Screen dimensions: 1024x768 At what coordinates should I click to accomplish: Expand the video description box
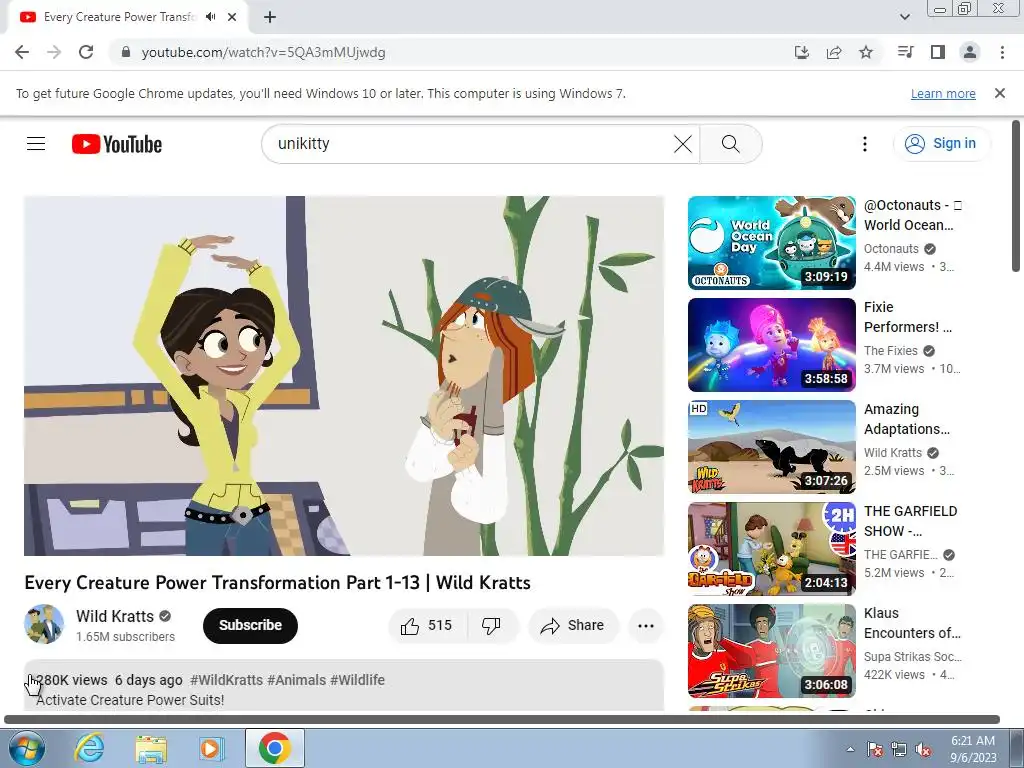tap(344, 686)
